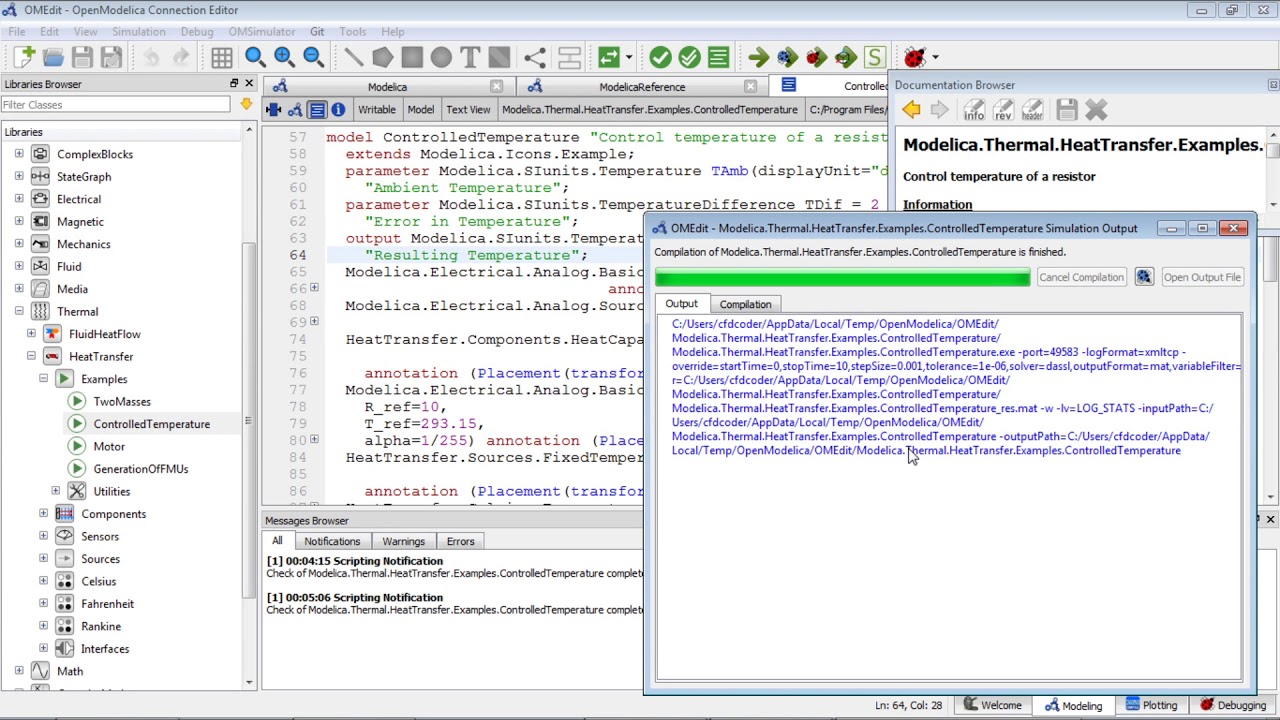Click the Simulate with Algorithmic Debugger icon

pyautogui.click(x=816, y=57)
